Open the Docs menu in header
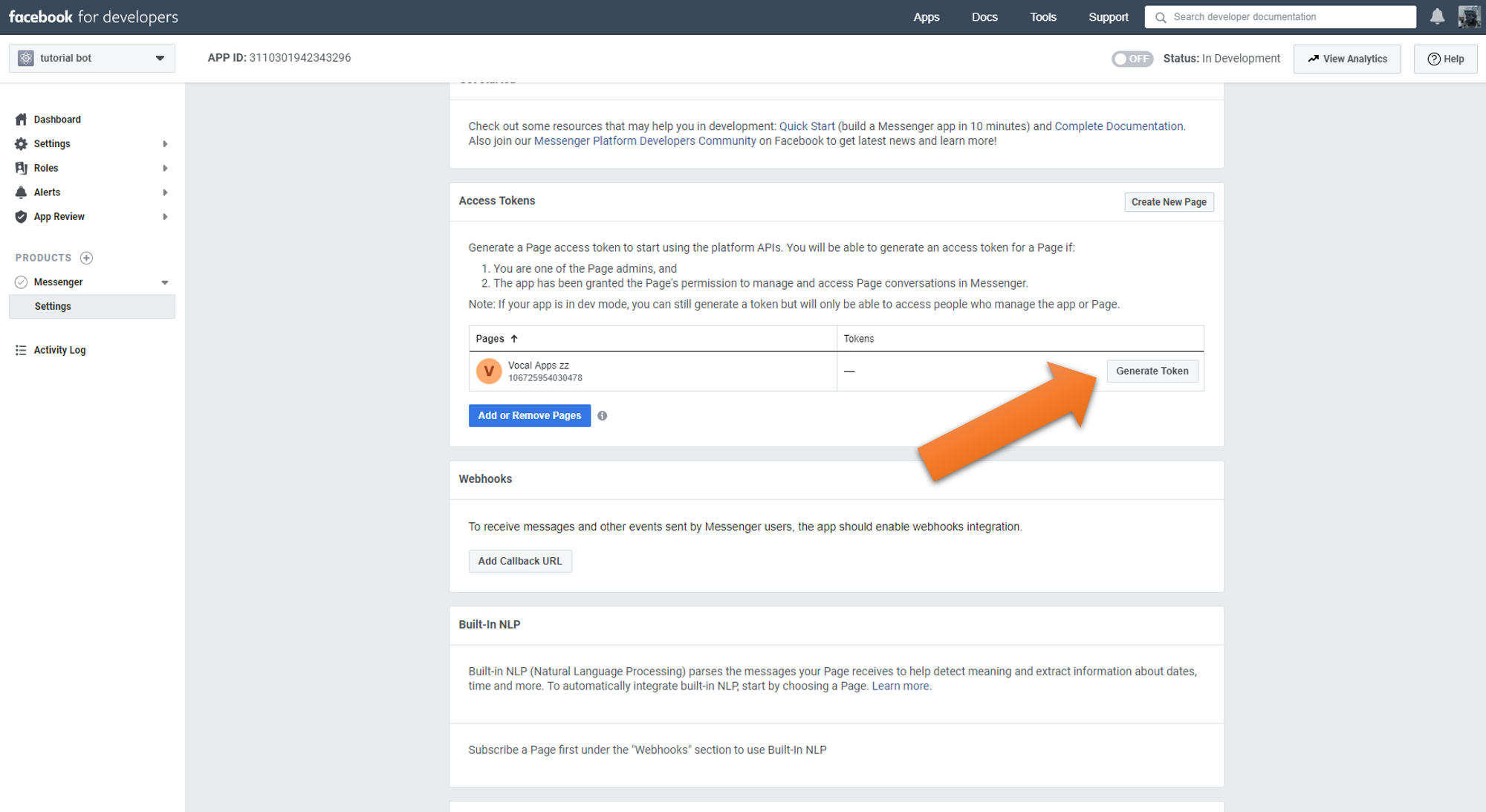 point(984,16)
